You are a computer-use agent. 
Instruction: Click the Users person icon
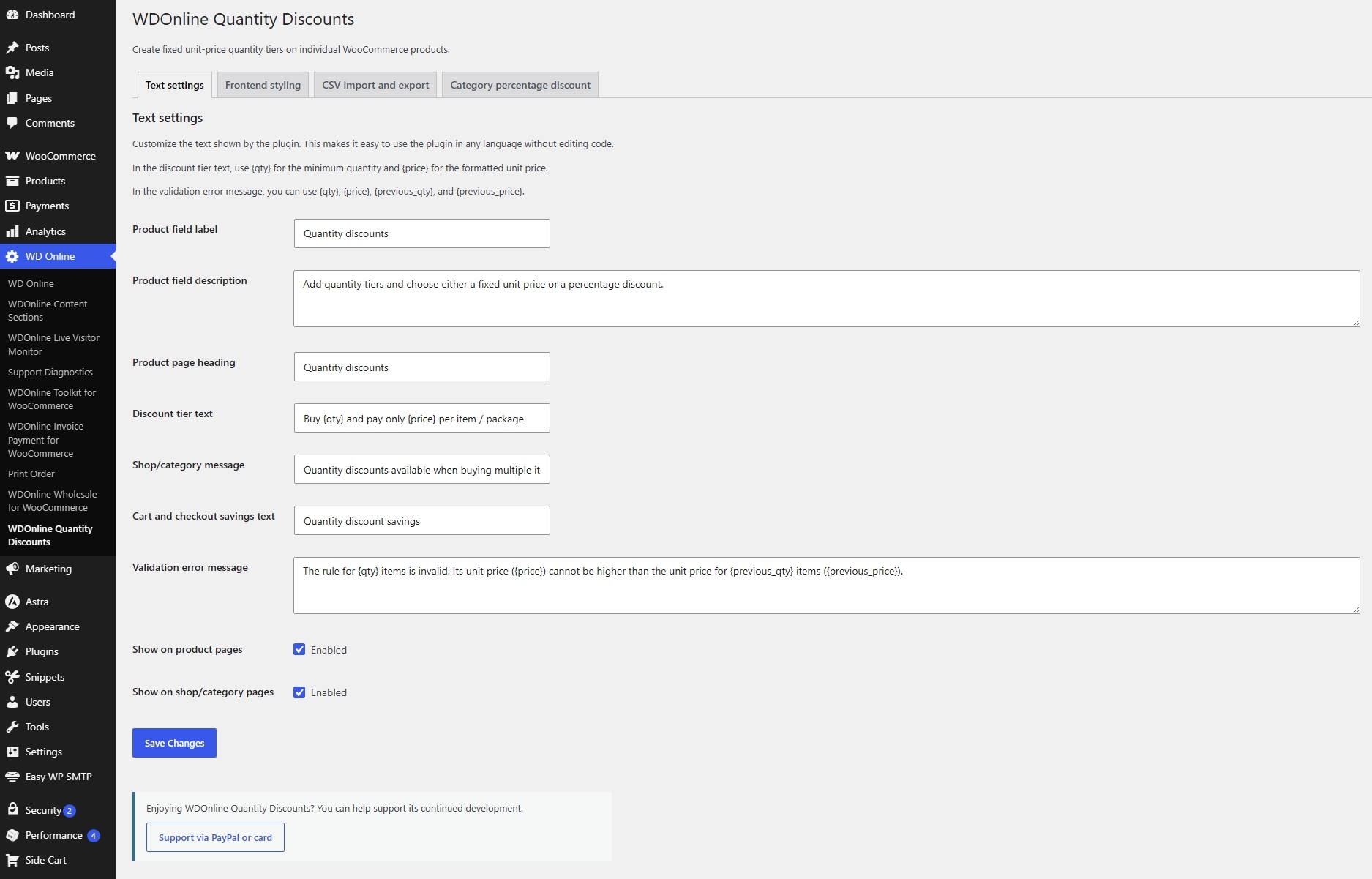[12, 702]
